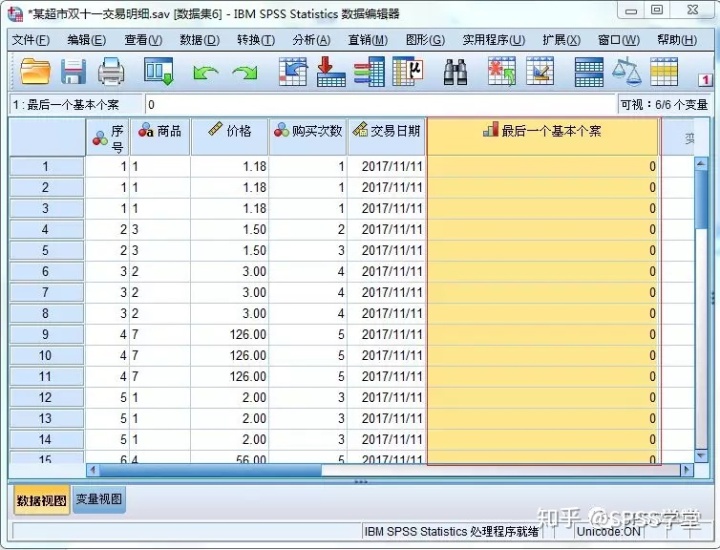The width and height of the screenshot is (720, 550).
Task: Click nominal icon in 序号 column header
Action: click(x=100, y=138)
